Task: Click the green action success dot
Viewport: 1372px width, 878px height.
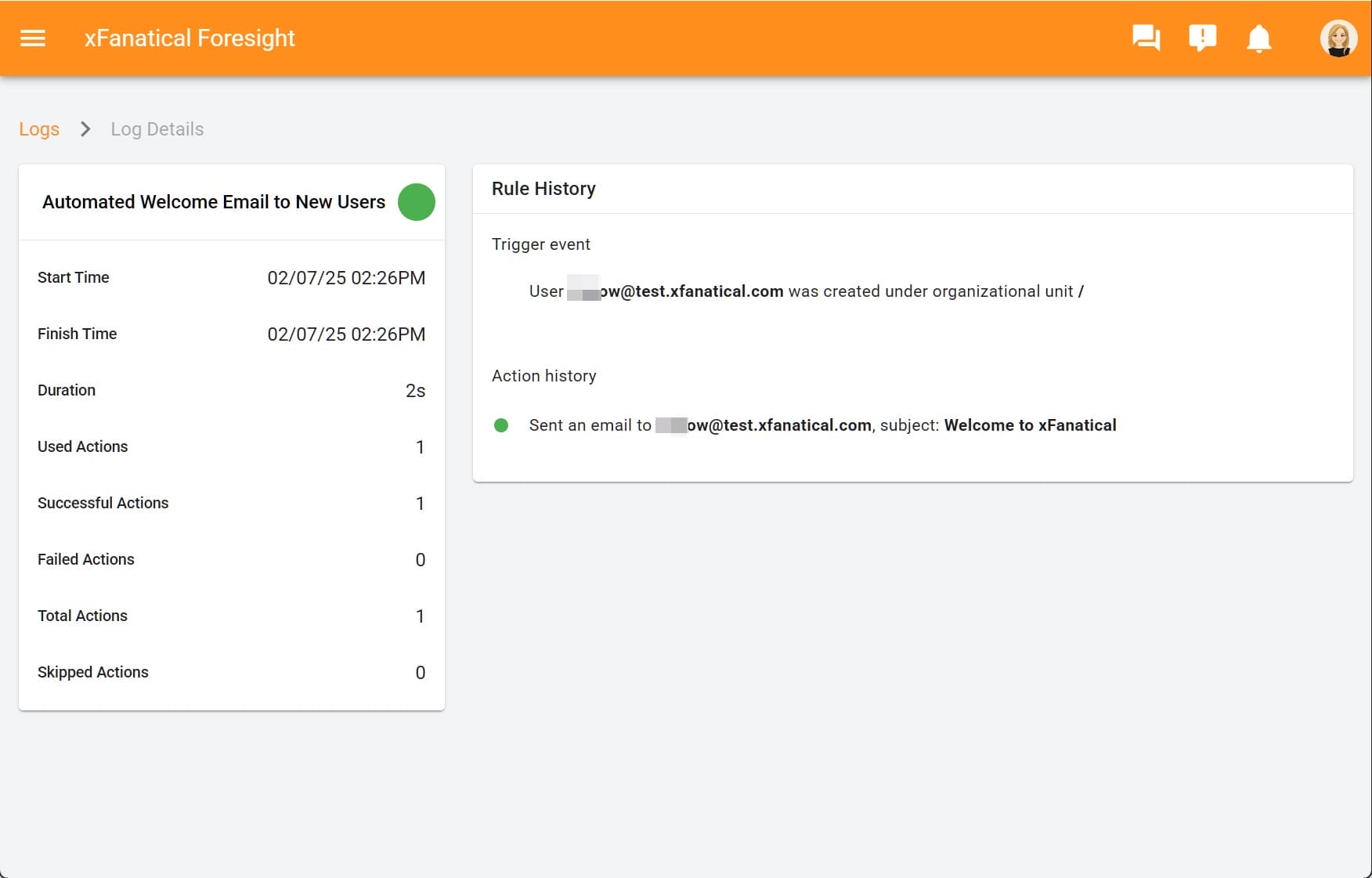Action: click(x=501, y=425)
